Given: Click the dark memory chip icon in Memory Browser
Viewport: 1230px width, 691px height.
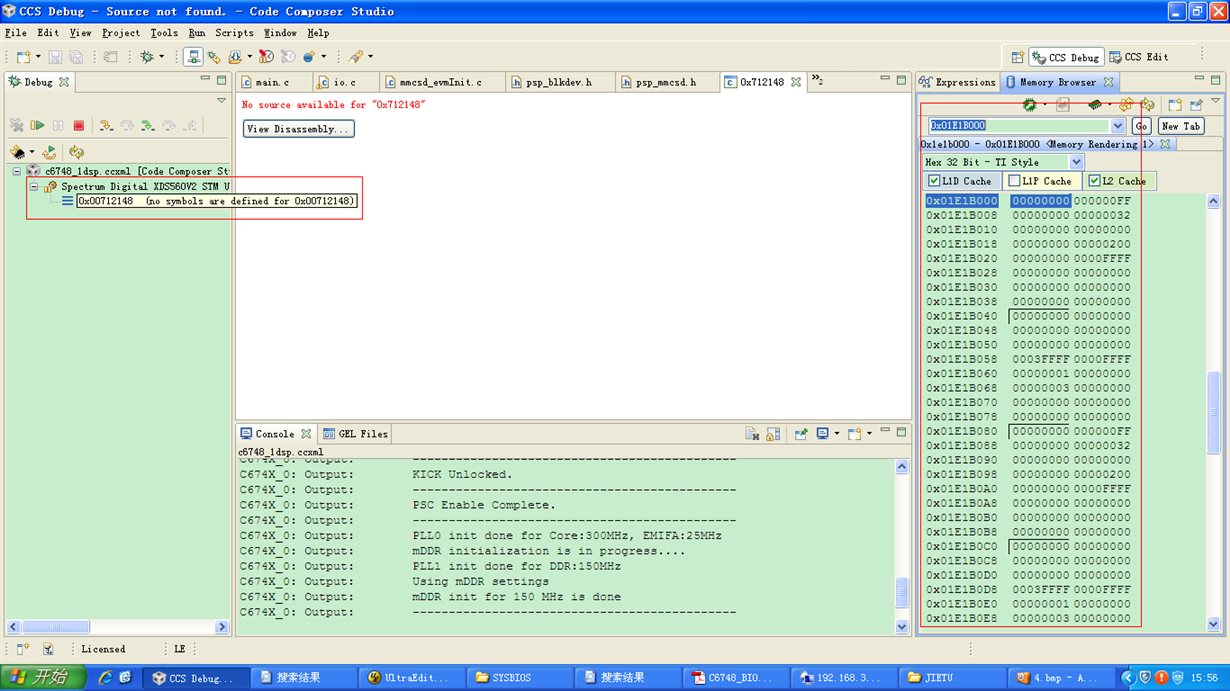Looking at the screenshot, I should (x=1096, y=104).
